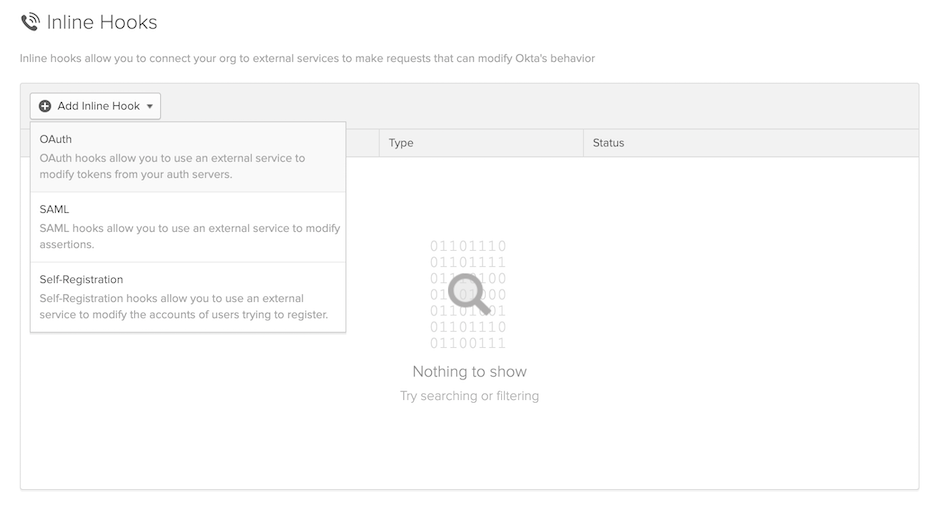942x517 pixels.
Task: Pick the Self-Registration hook option
Action: [188, 297]
